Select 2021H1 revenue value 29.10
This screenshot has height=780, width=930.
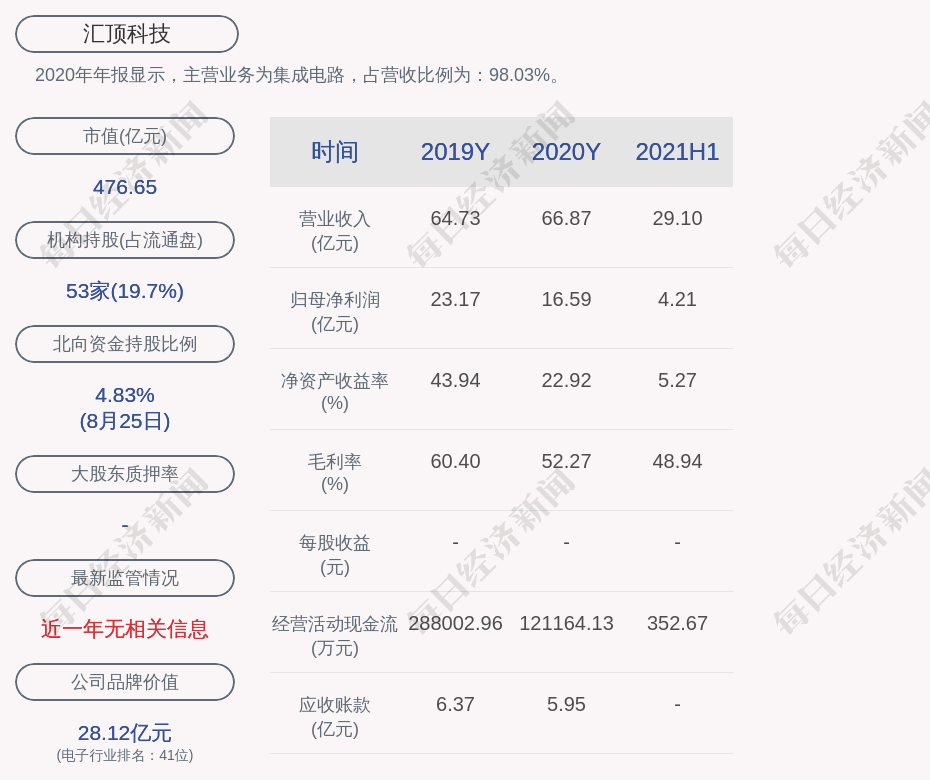(x=677, y=218)
